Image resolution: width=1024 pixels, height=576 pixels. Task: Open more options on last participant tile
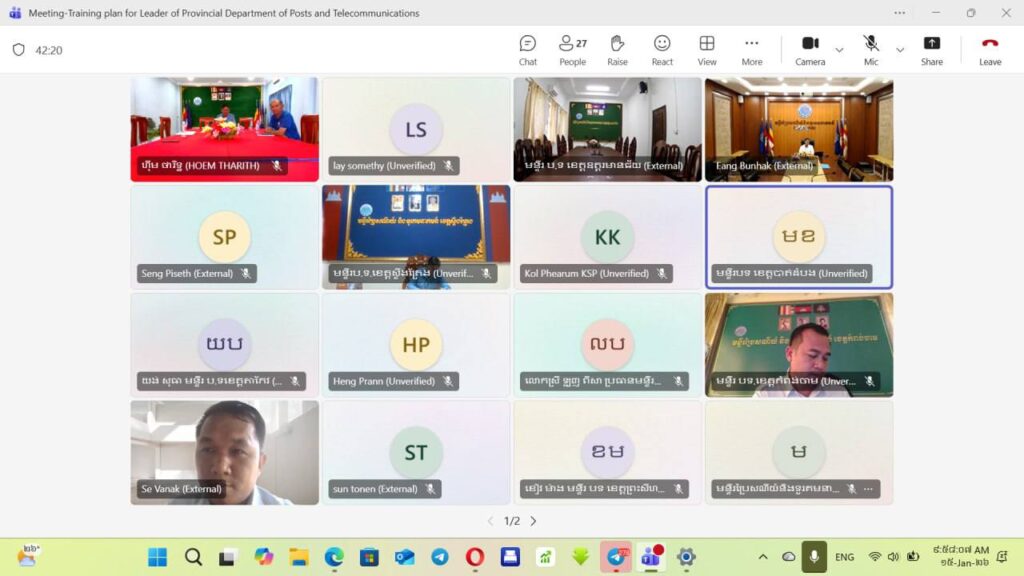tap(867, 489)
